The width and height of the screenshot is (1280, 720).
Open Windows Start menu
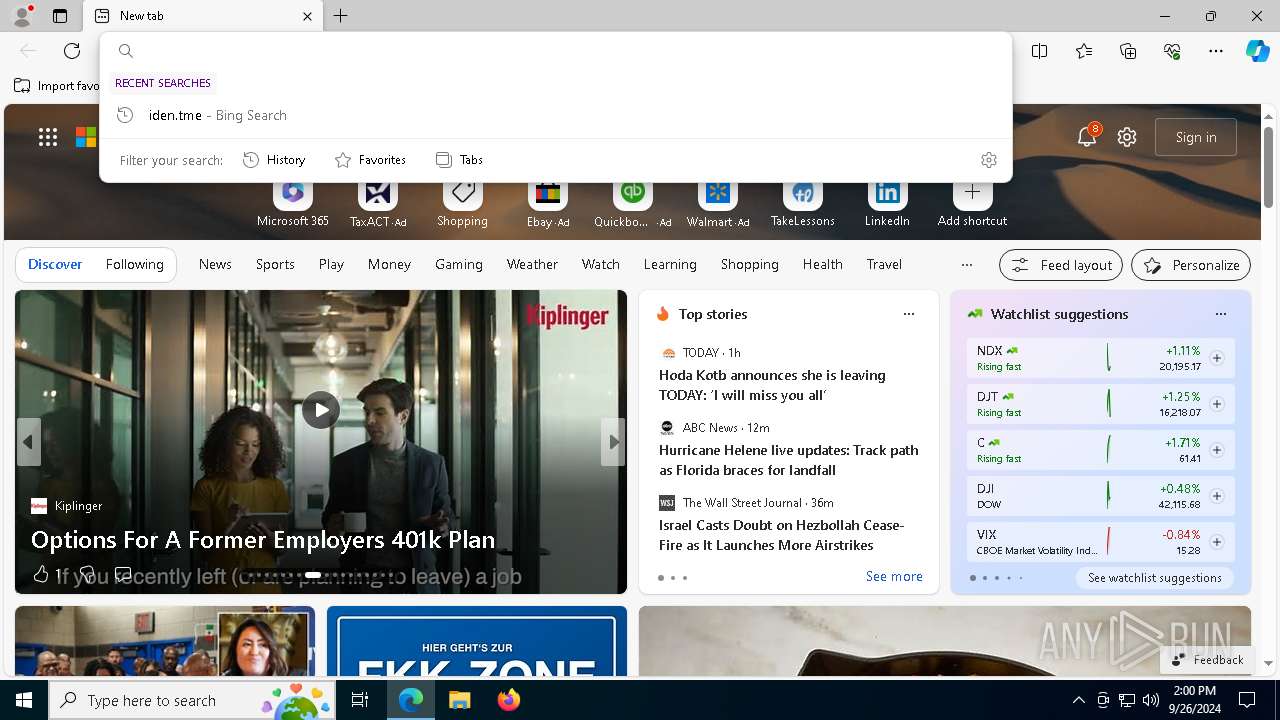click(x=24, y=700)
